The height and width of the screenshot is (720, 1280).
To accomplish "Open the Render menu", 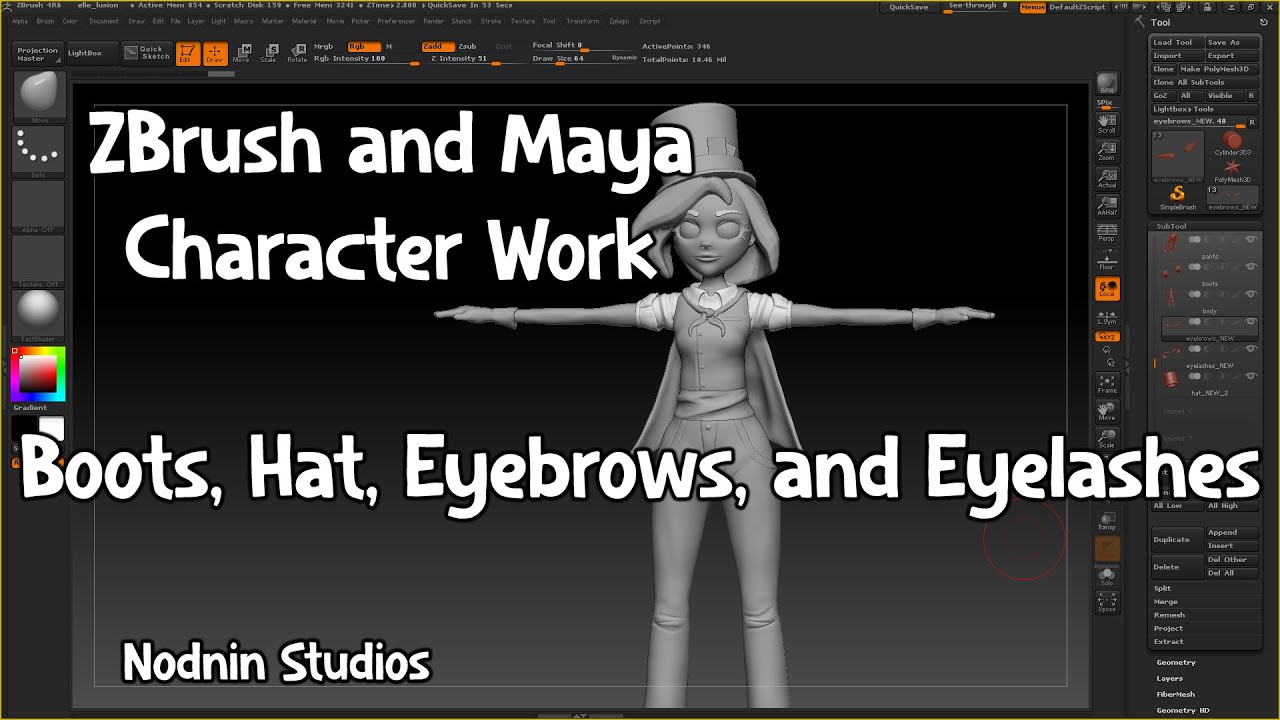I will tap(433, 21).
